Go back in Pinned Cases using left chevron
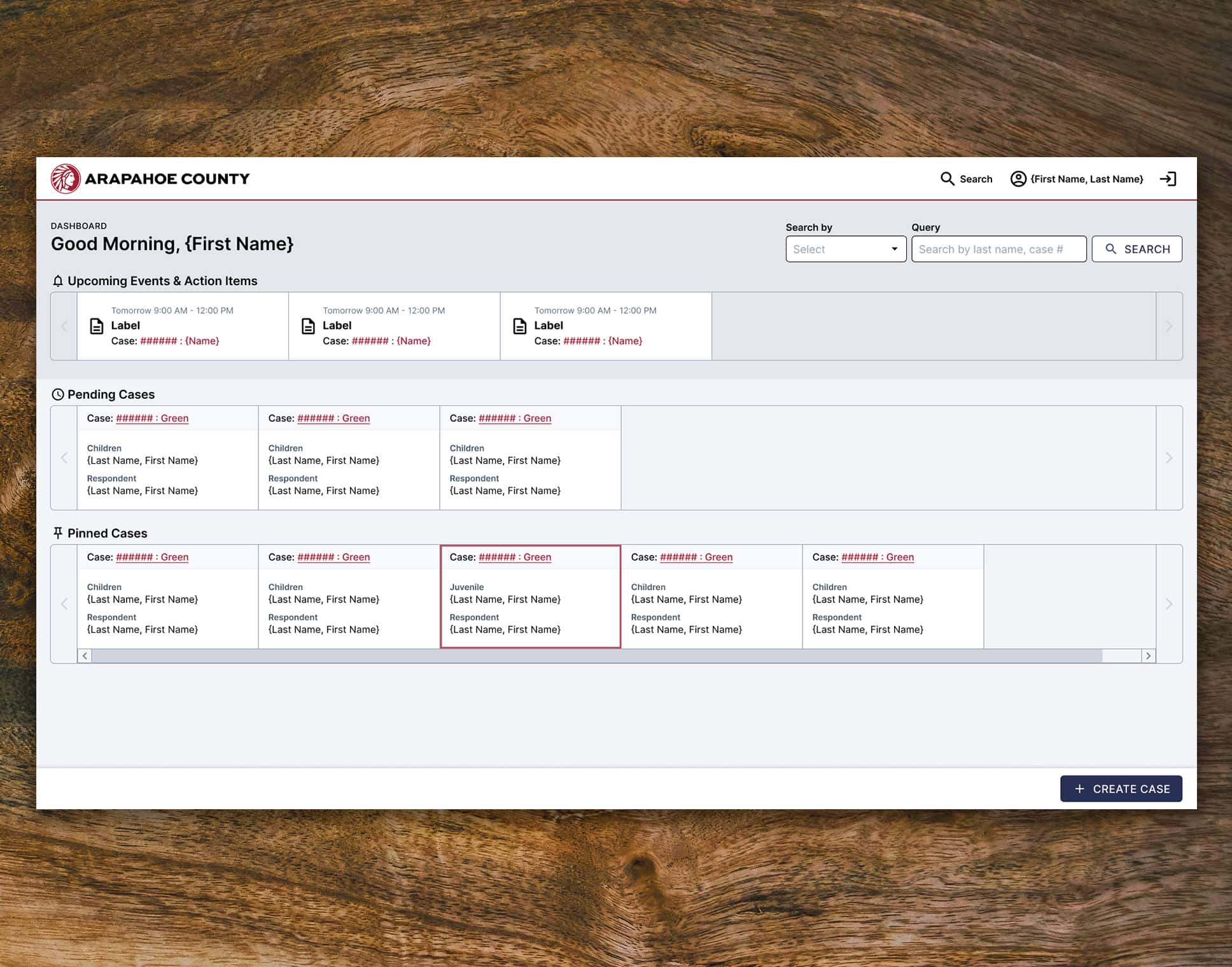Screen dimensions: 1232x967 [x=64, y=604]
